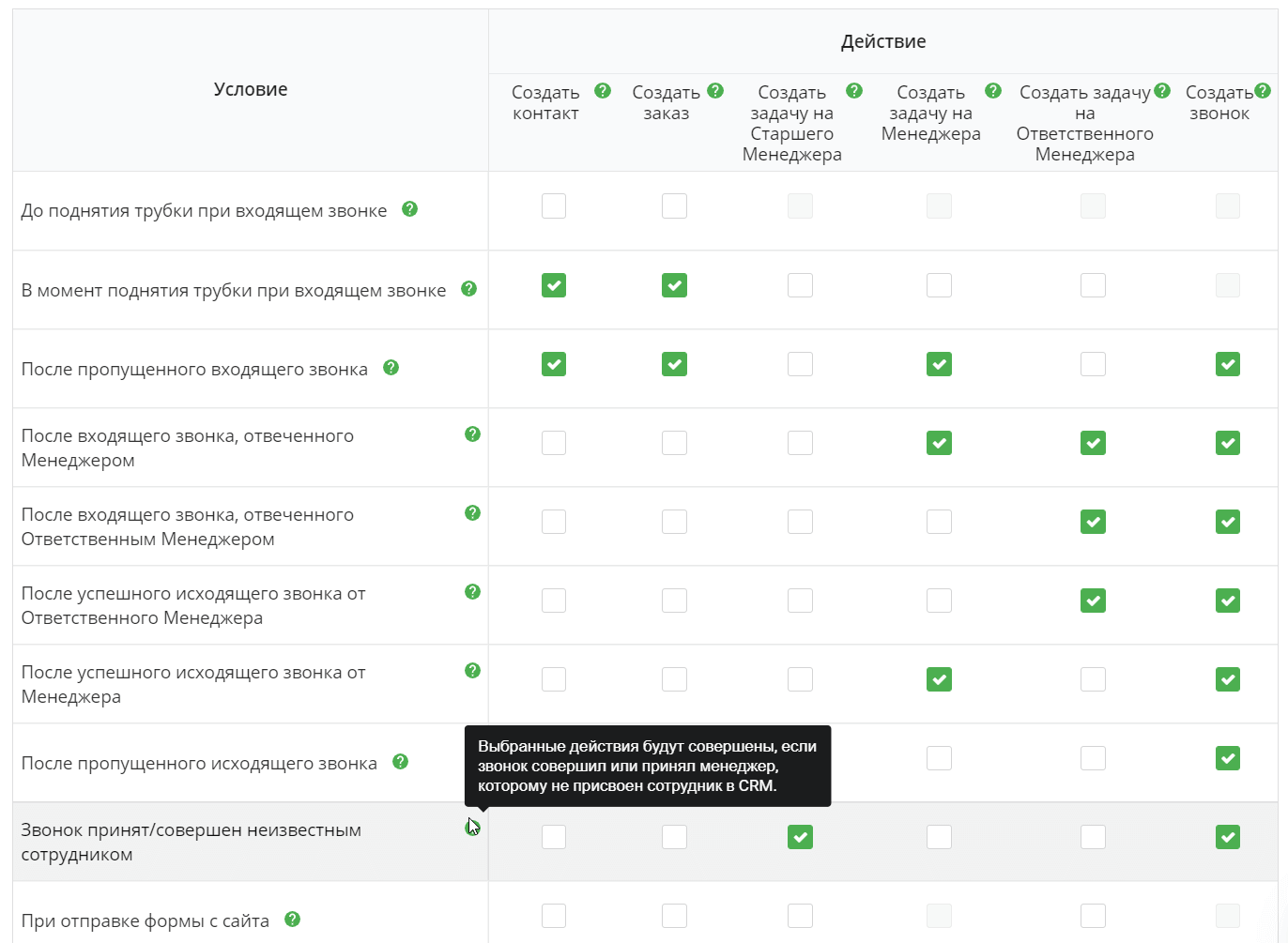Click help icon for "Создать задачу на Ответственного Менеджера"
Viewport: 1288px width, 943px height.
coord(1162,91)
